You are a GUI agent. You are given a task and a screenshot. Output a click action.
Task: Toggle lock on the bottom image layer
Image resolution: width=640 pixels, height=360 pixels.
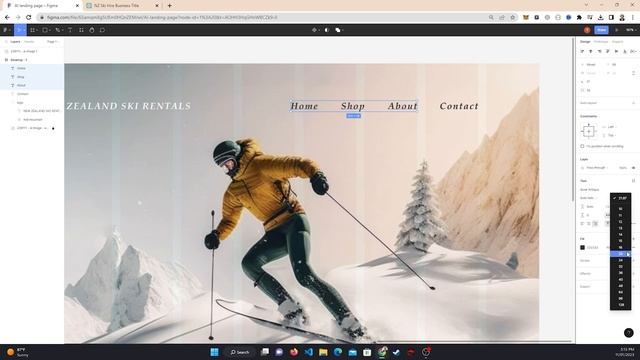click(53, 128)
